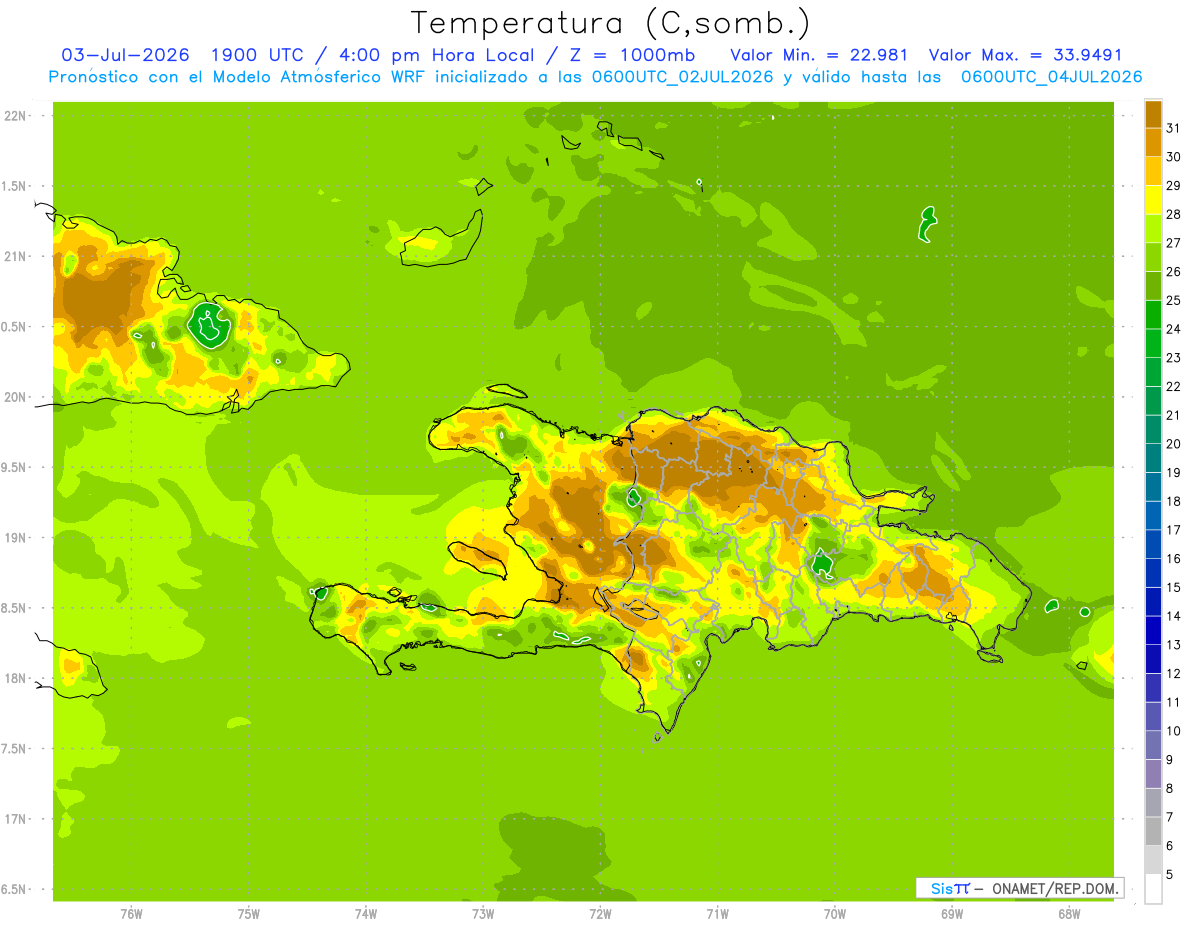Click the "7.5N" latitude axis label
The height and width of the screenshot is (927, 1200).
(x=15, y=749)
